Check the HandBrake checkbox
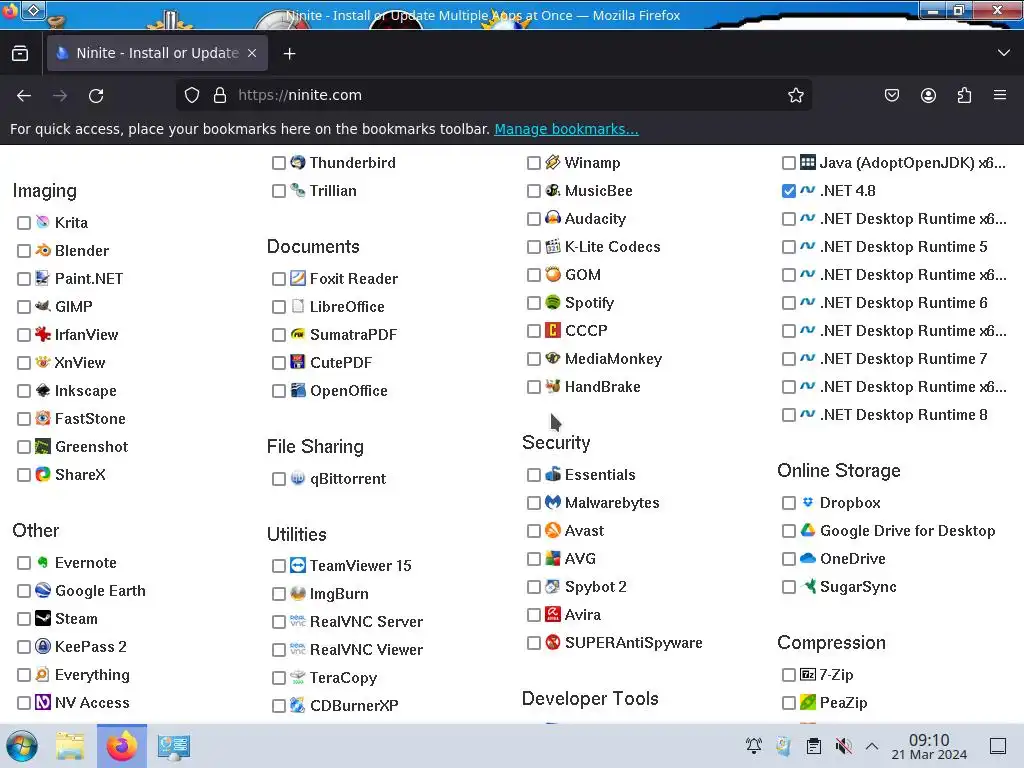1024x768 pixels. tap(534, 387)
